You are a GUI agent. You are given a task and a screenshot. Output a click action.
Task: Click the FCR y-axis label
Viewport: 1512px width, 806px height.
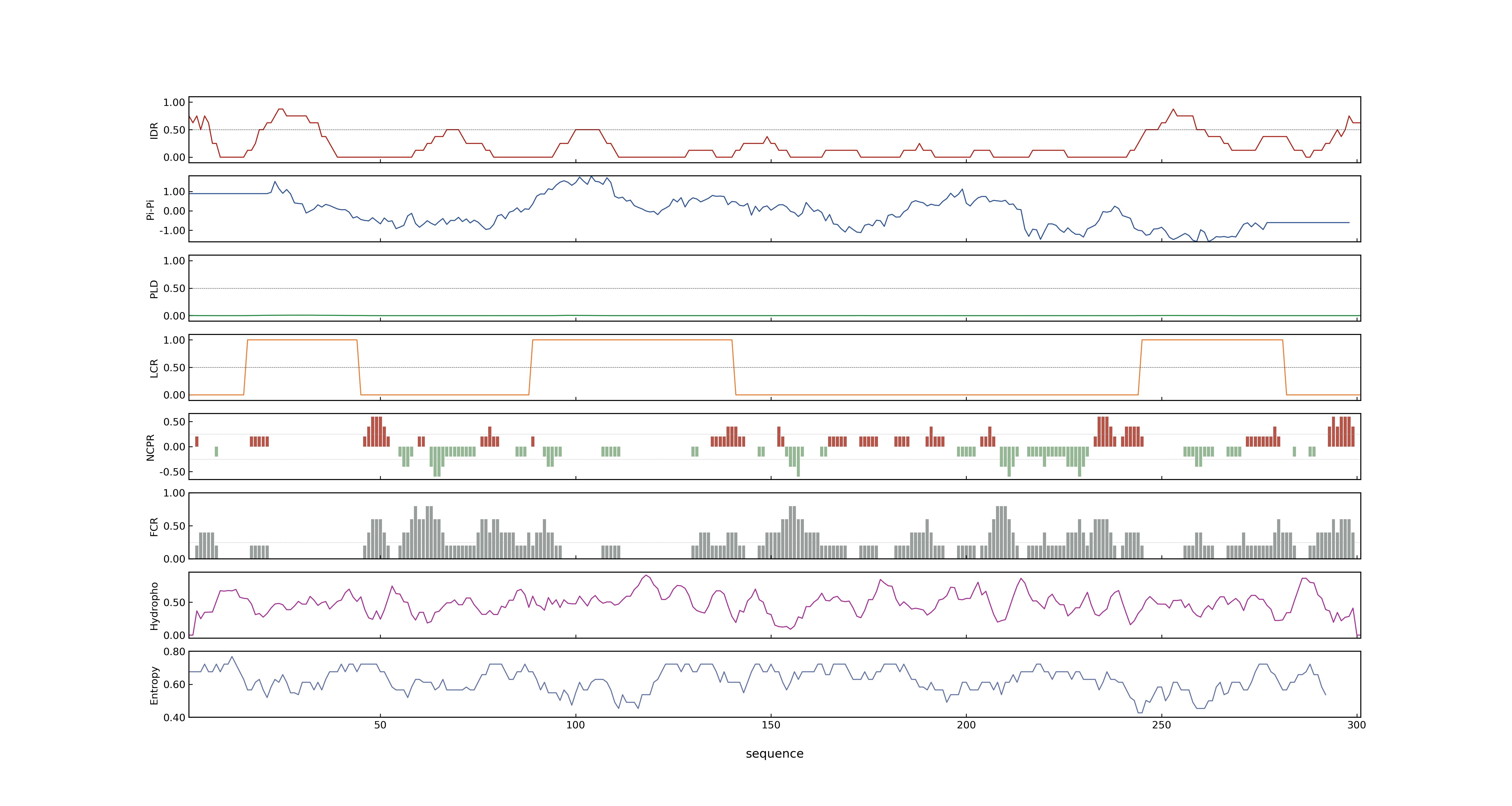(x=154, y=526)
